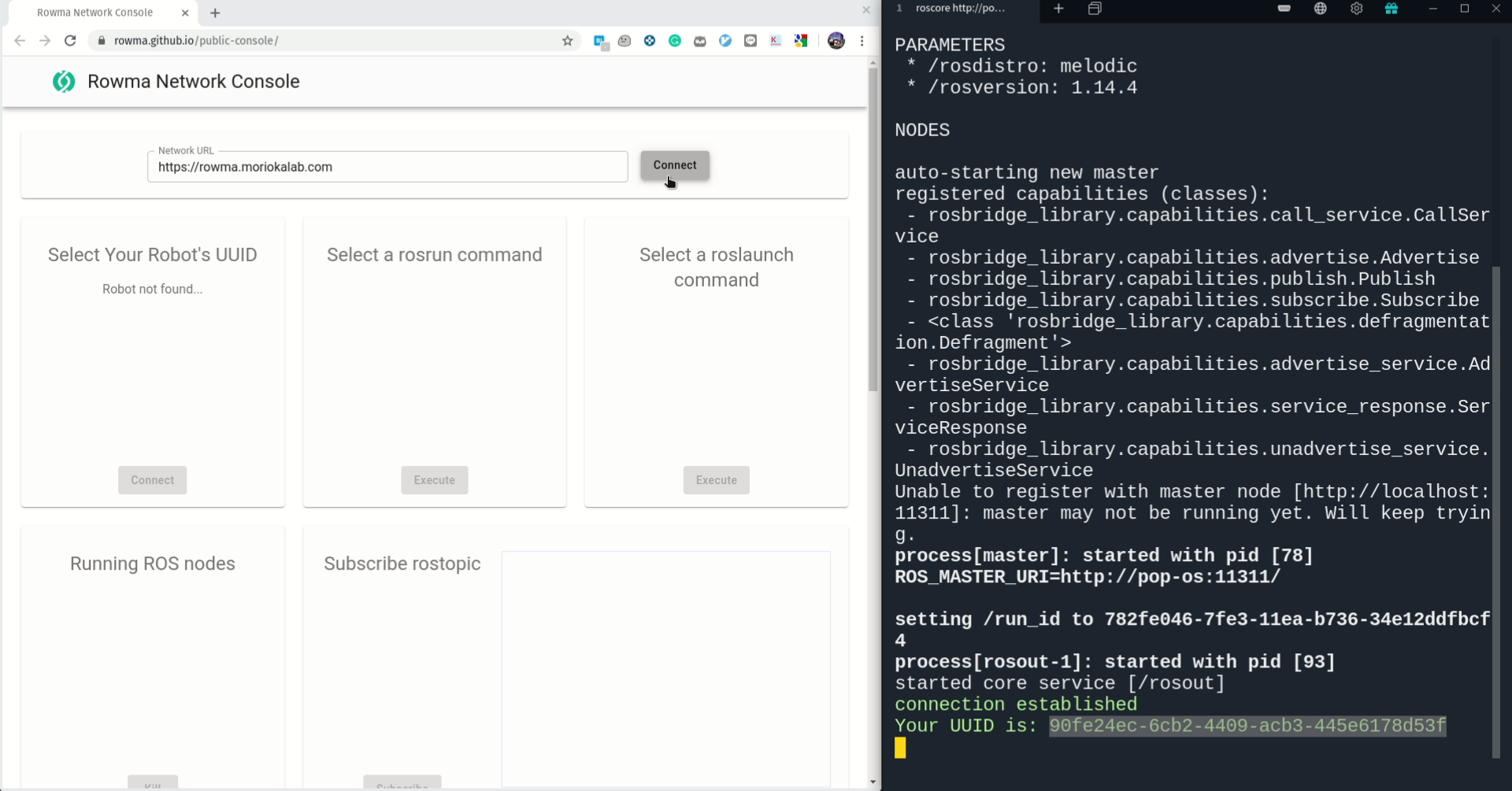Viewport: 1512px width, 791px height.
Task: Click the terminal keyboard icon
Action: 1284,9
